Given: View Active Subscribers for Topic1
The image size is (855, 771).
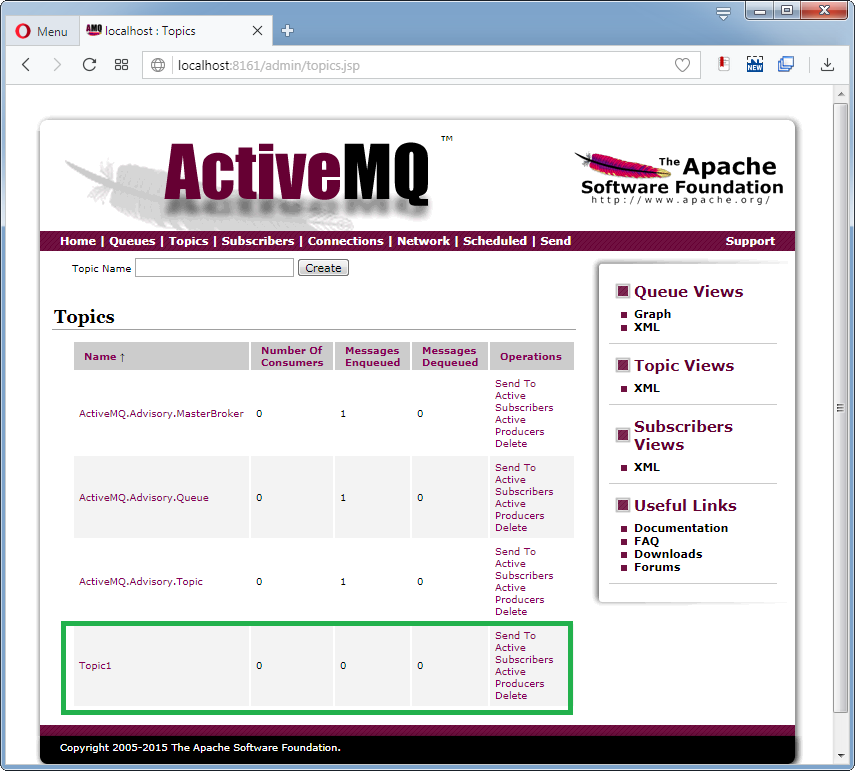Looking at the screenshot, I should tap(524, 654).
